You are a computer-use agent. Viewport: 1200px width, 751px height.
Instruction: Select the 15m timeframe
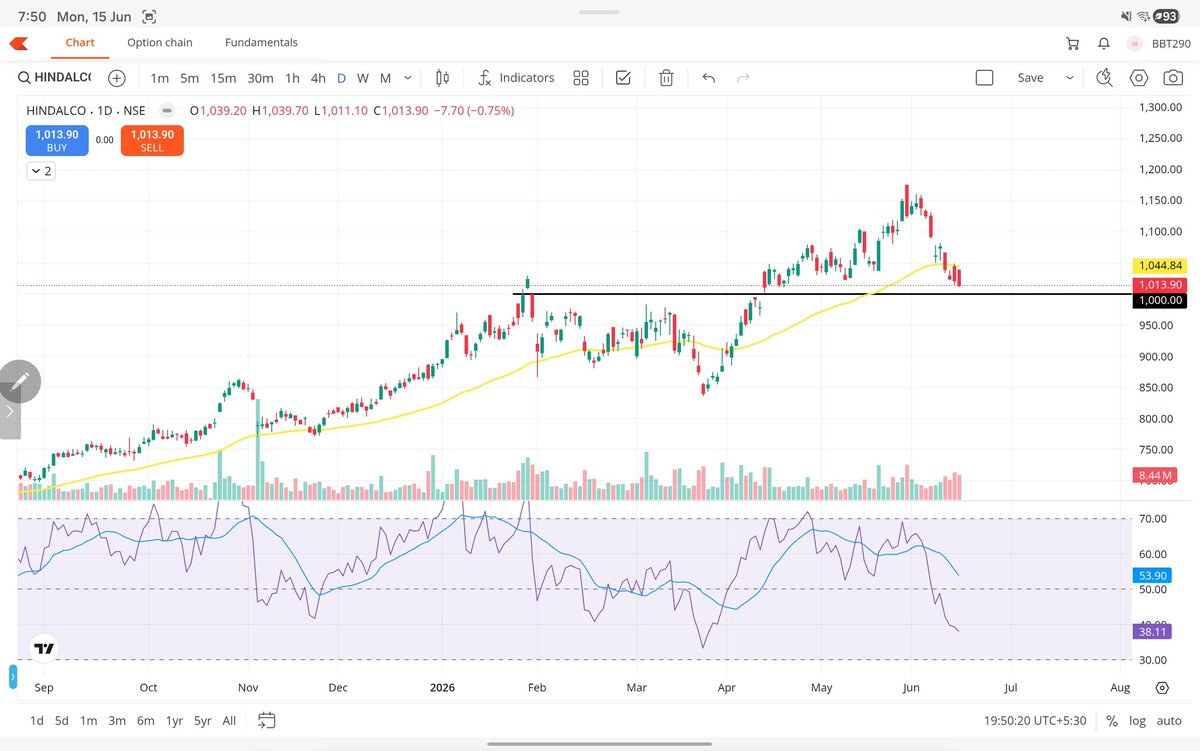click(x=224, y=78)
